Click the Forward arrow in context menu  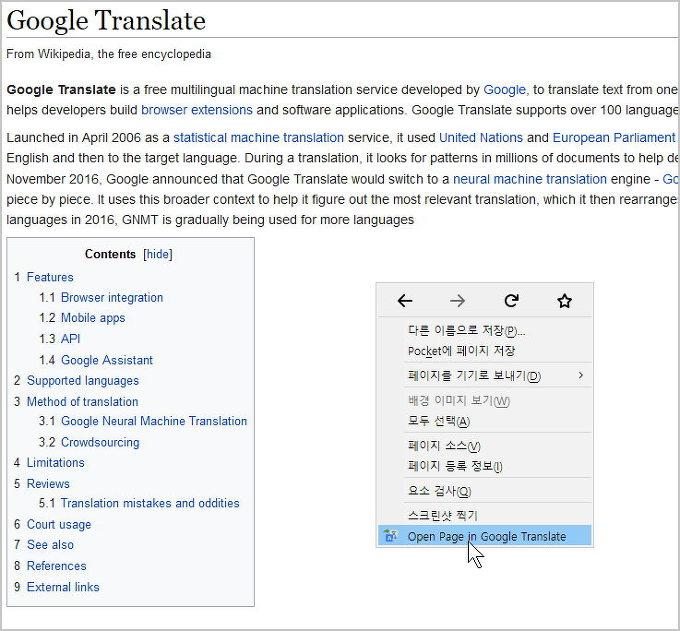point(458,301)
